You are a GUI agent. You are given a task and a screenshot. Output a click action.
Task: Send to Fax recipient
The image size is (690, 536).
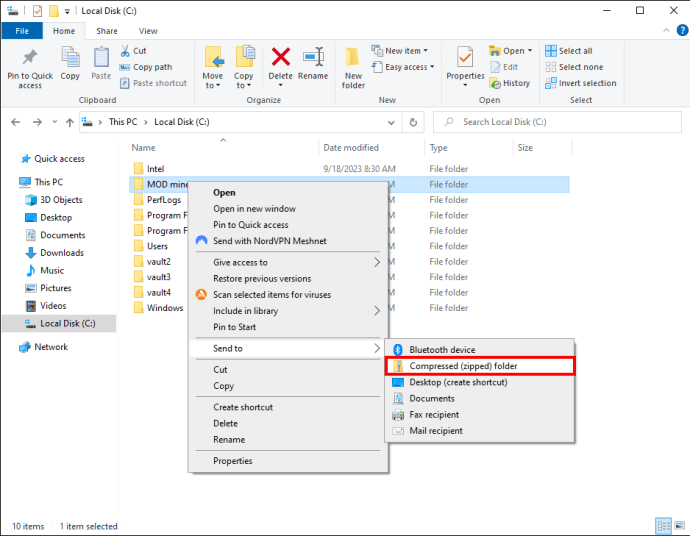tap(480, 415)
